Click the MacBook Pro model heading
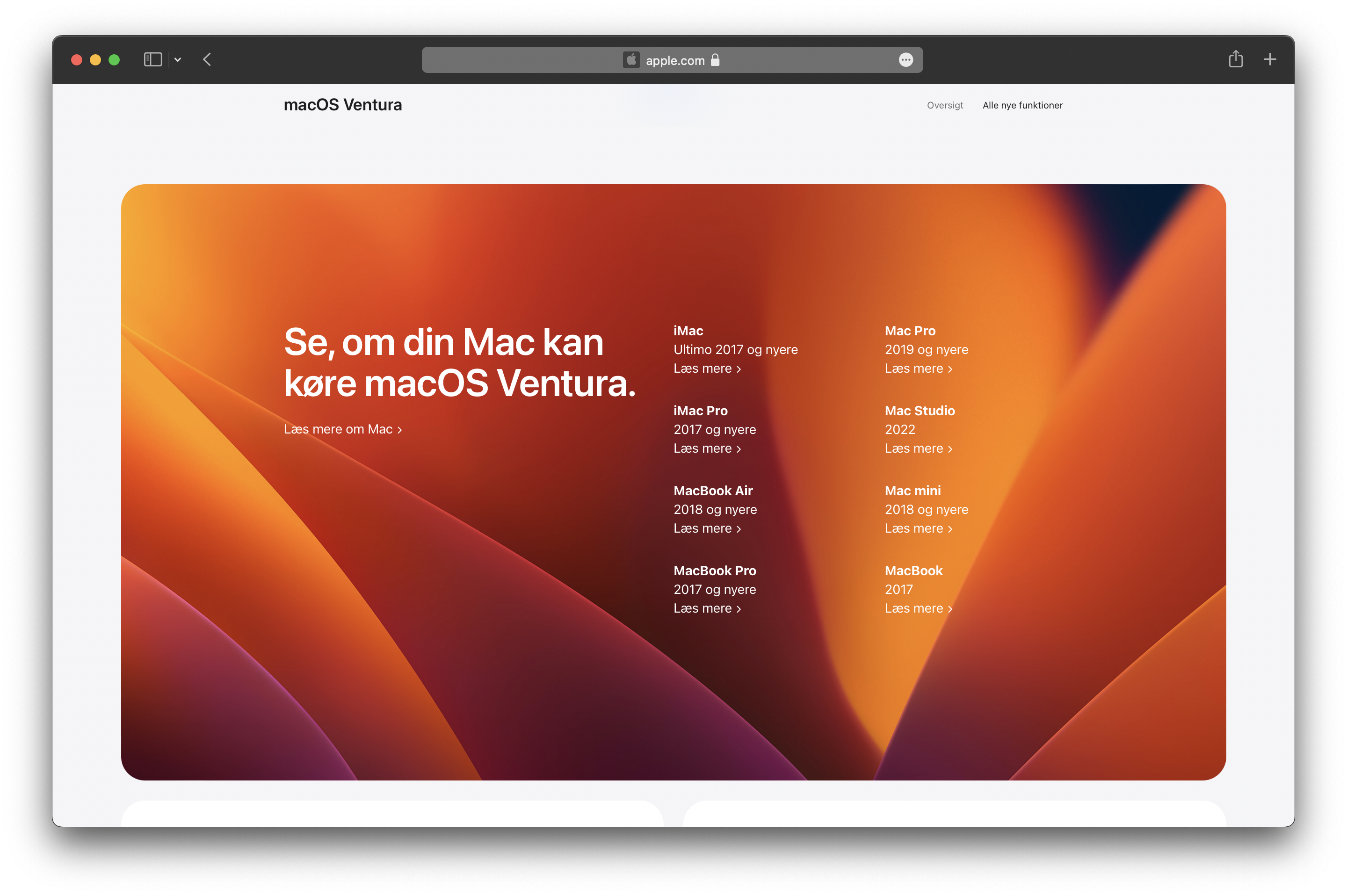The width and height of the screenshot is (1347, 896). pyautogui.click(x=714, y=571)
